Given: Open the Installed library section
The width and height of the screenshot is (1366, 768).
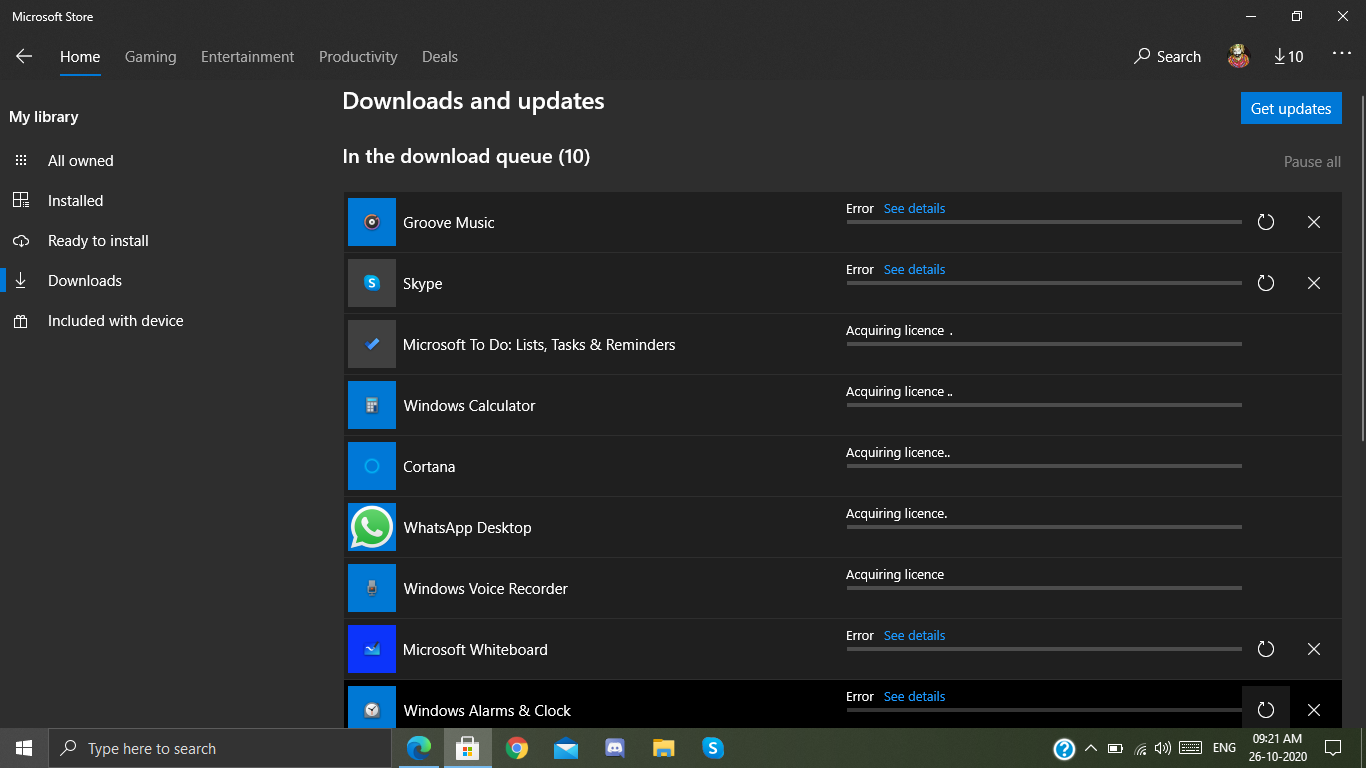Looking at the screenshot, I should click(x=76, y=200).
